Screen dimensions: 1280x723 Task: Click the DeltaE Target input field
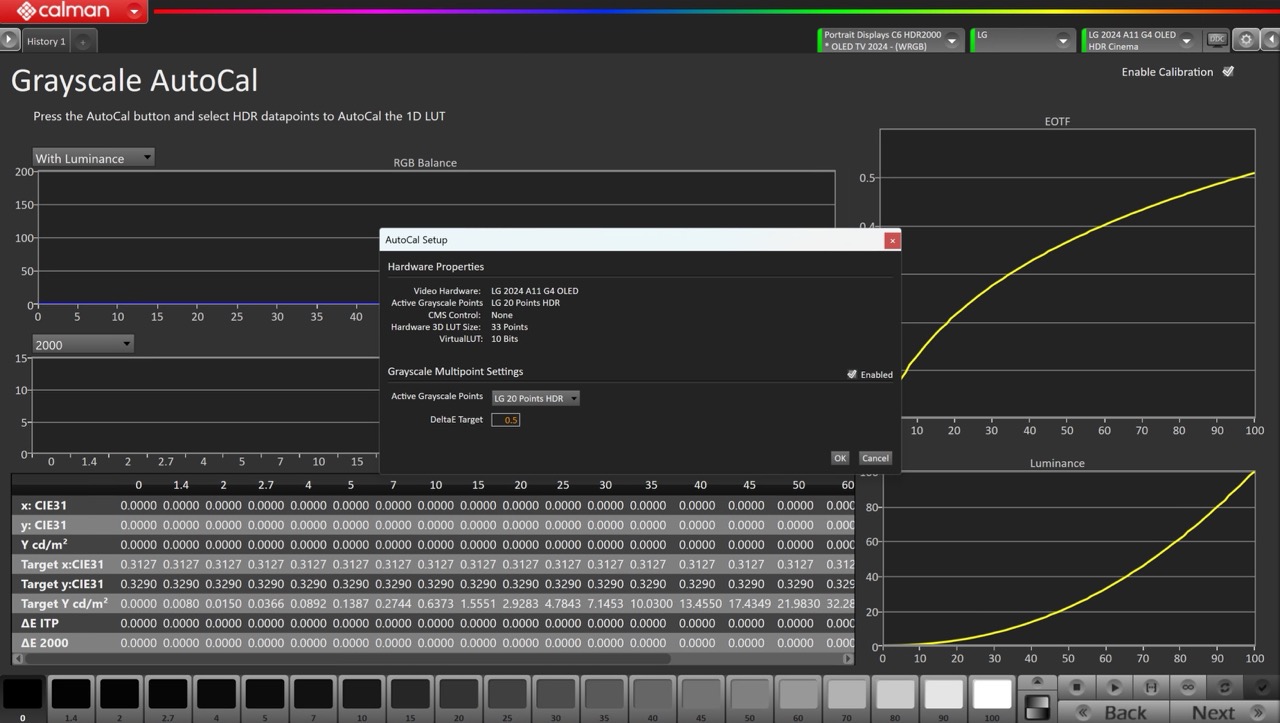tap(505, 420)
